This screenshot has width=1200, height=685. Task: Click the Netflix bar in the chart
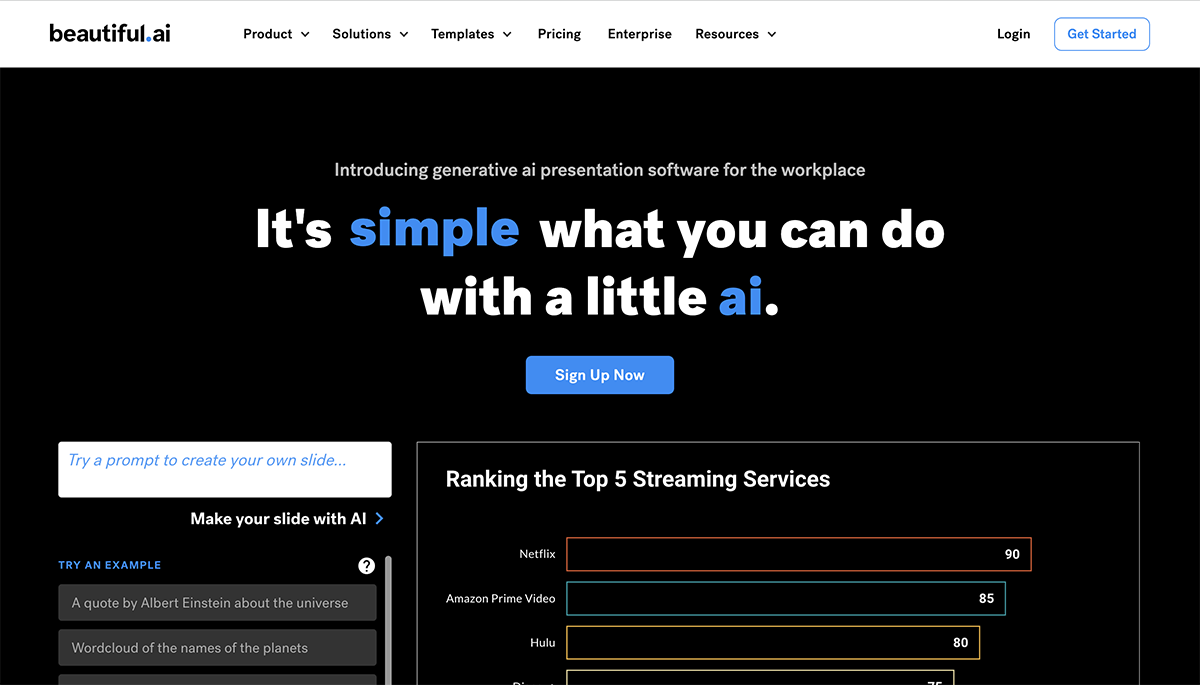798,554
